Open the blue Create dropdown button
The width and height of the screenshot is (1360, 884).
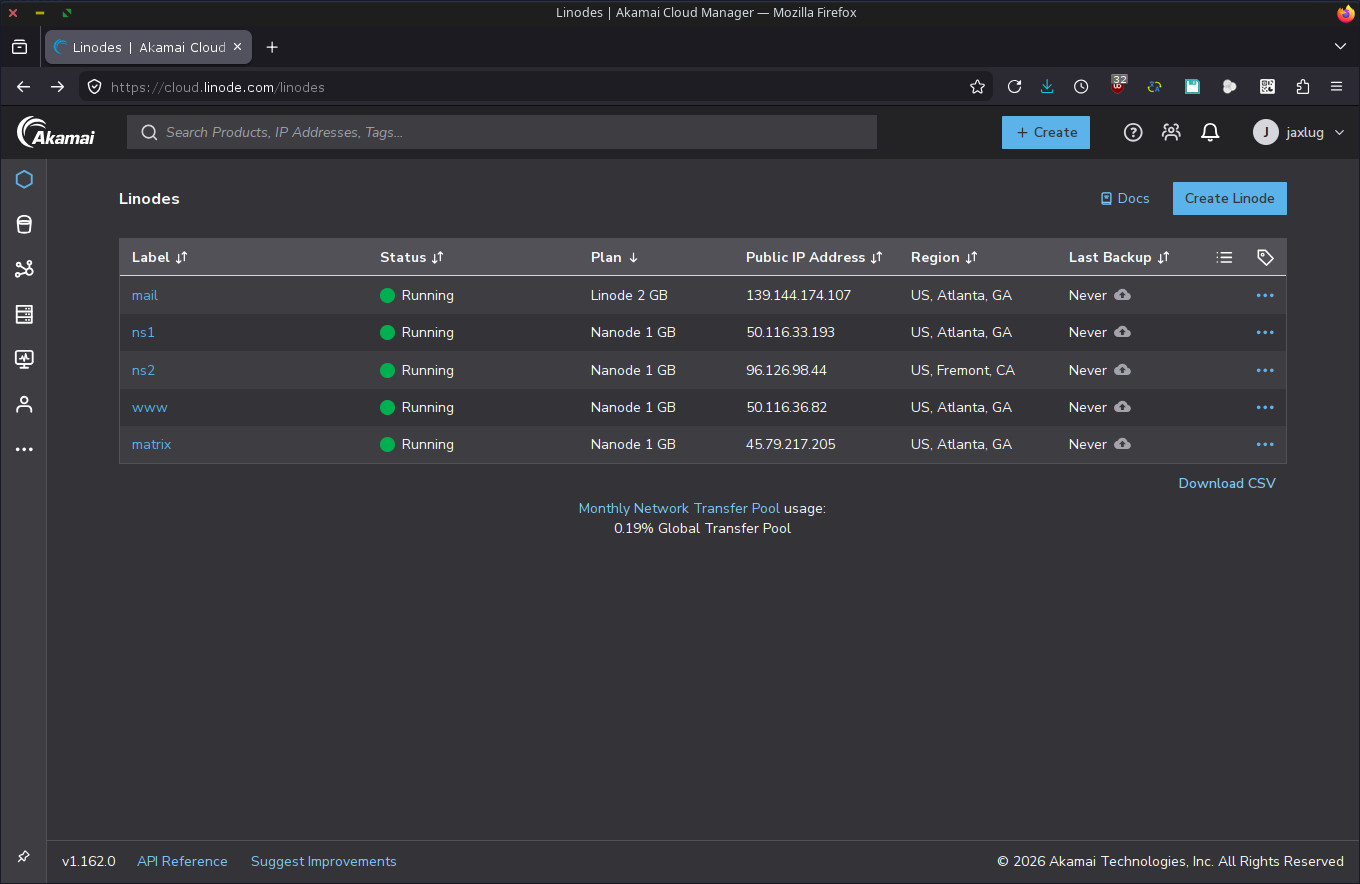1046,132
